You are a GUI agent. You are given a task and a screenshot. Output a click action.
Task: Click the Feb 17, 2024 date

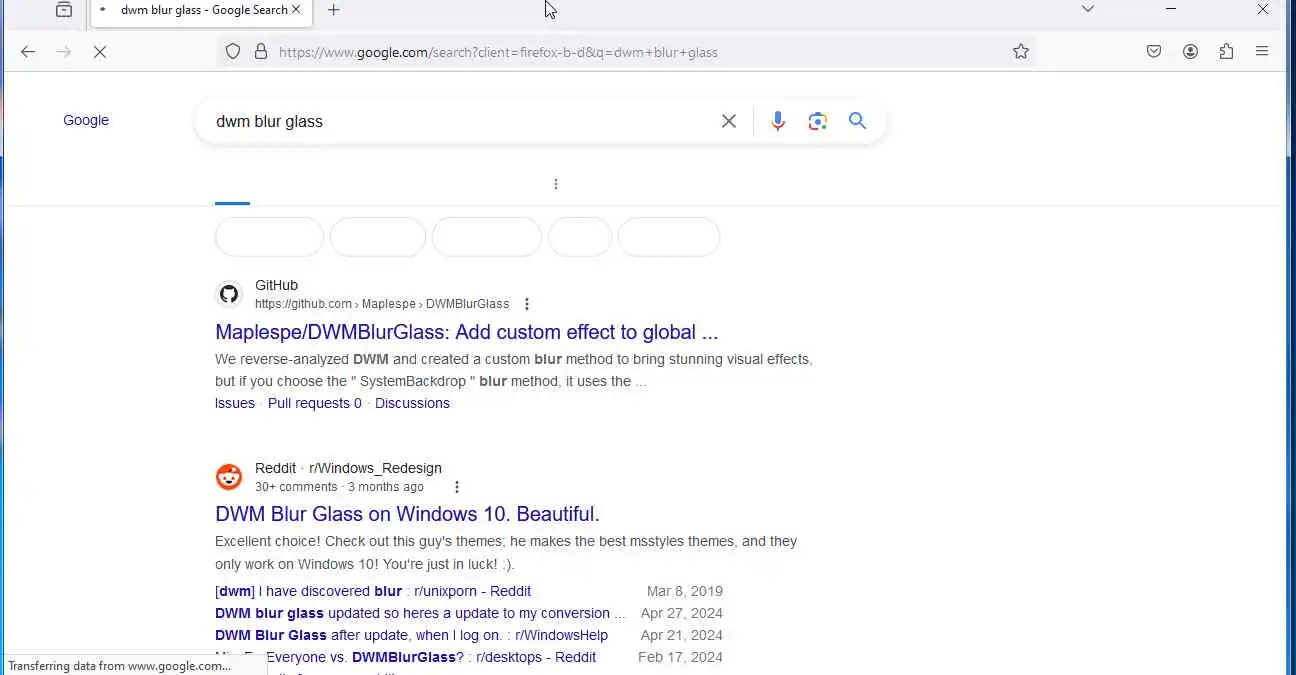click(680, 657)
